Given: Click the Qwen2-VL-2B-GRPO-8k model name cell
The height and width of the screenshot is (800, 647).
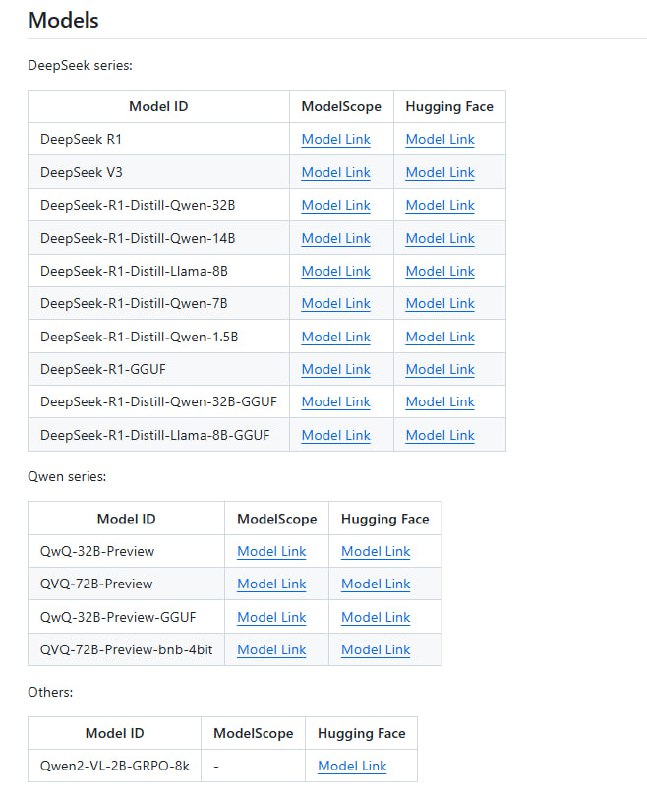Looking at the screenshot, I should [x=114, y=766].
